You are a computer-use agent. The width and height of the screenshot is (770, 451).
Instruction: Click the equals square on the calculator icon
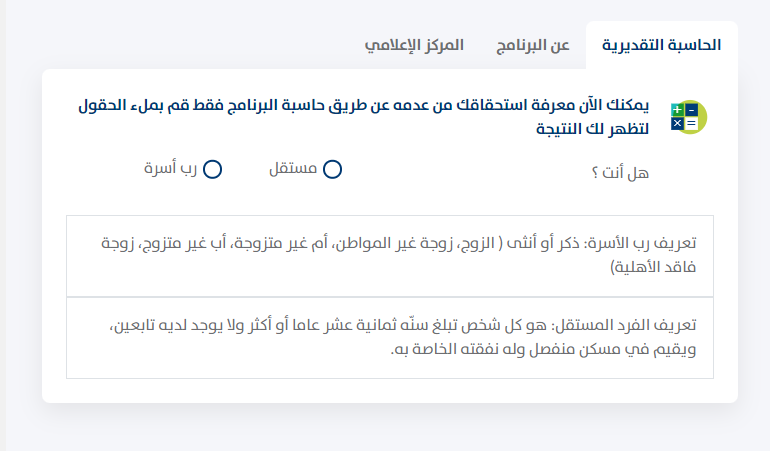(691, 123)
